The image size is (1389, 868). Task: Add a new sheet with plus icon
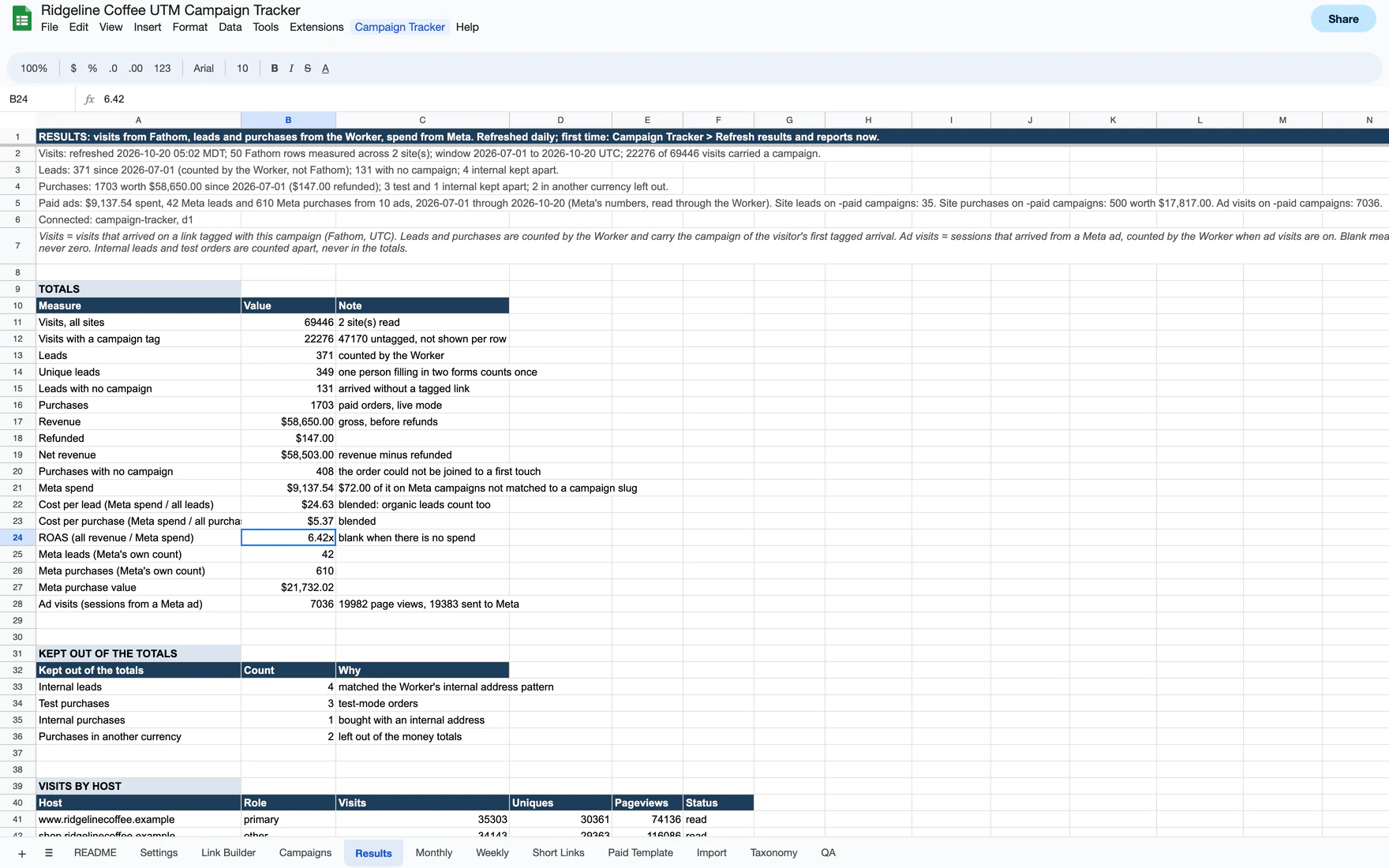pos(22,853)
